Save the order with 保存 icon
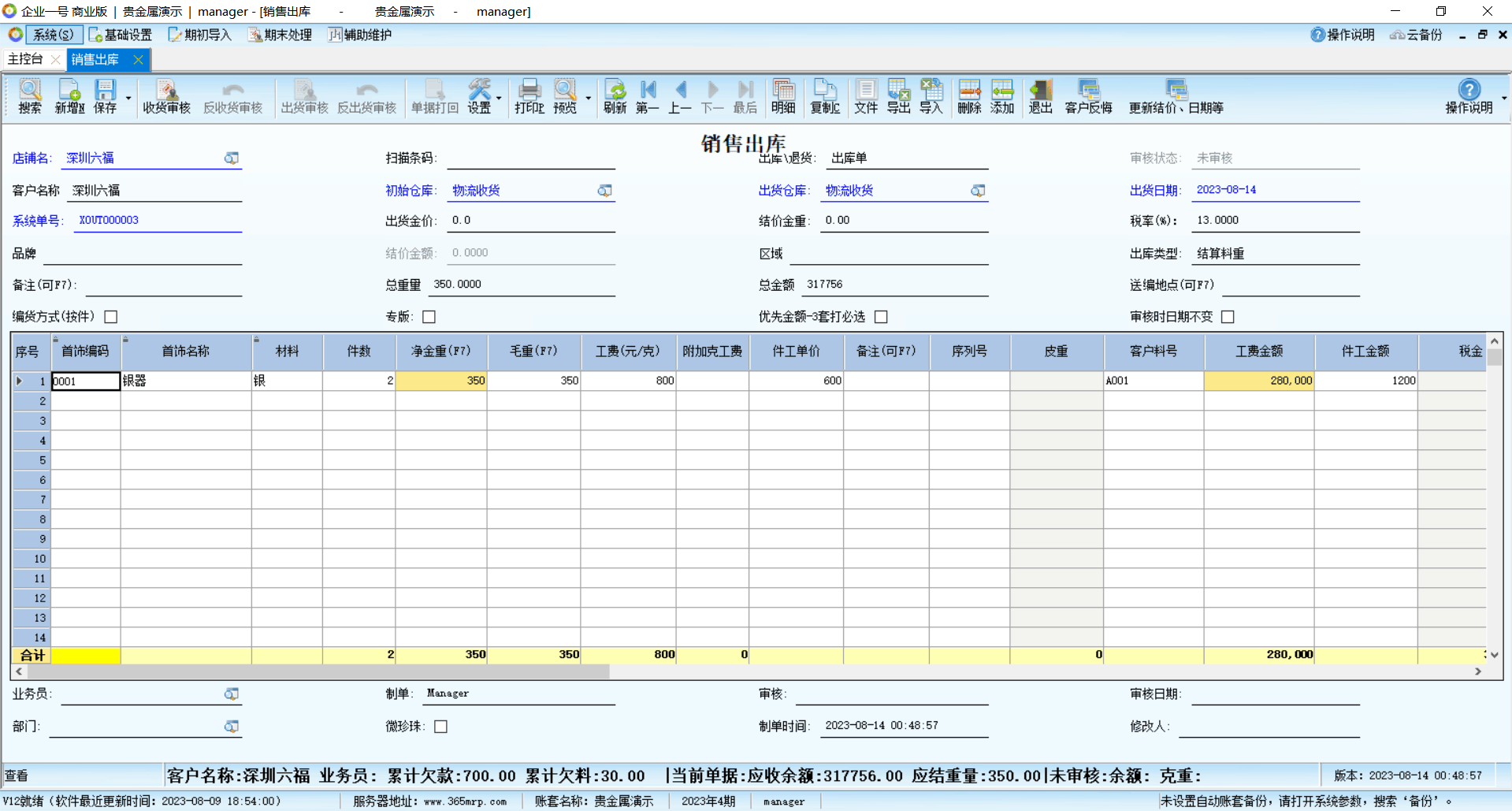The height and width of the screenshot is (811, 1512). [105, 96]
